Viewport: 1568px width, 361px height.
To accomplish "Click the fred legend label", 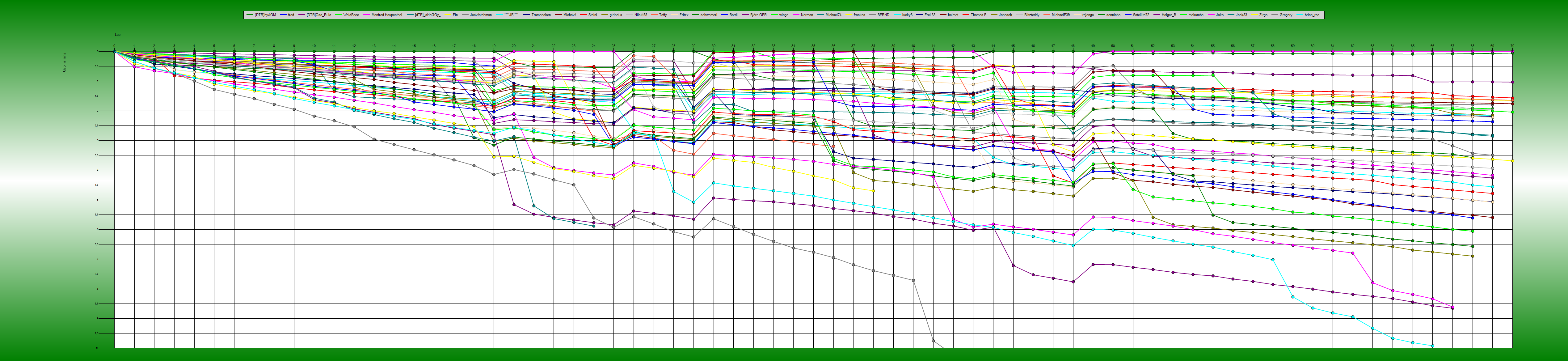I will (291, 15).
